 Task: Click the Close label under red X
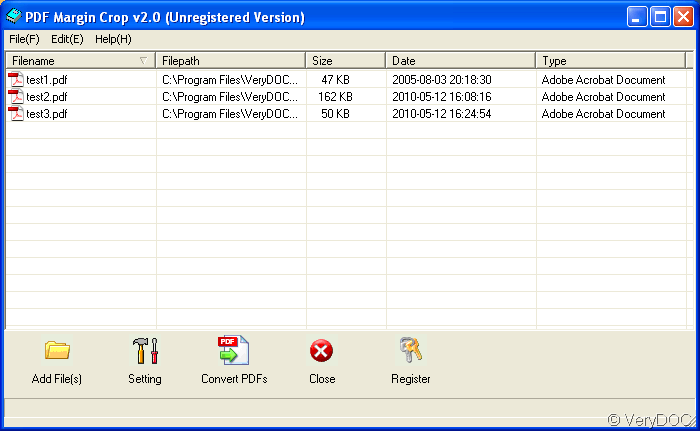(322, 379)
